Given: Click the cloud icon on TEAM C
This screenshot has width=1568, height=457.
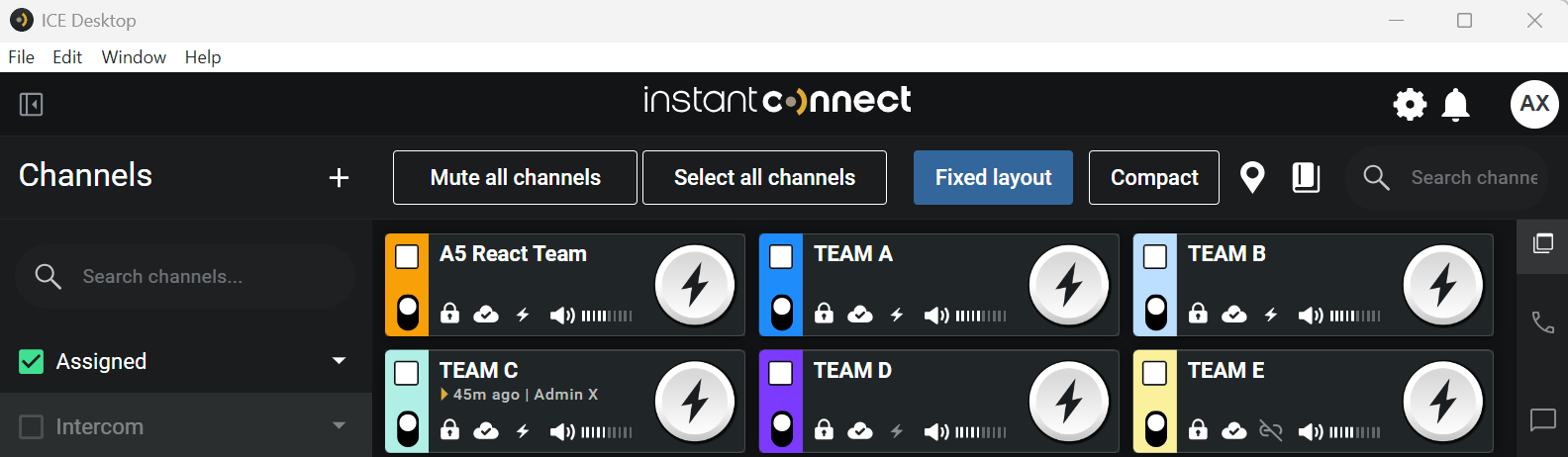Looking at the screenshot, I should 486,430.
